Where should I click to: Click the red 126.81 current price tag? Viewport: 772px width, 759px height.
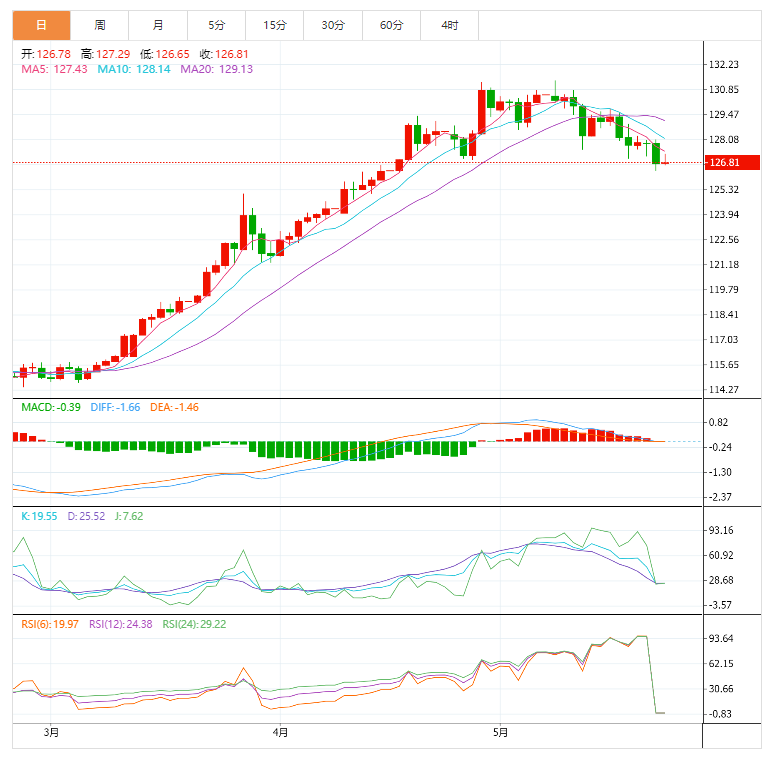pyautogui.click(x=732, y=162)
